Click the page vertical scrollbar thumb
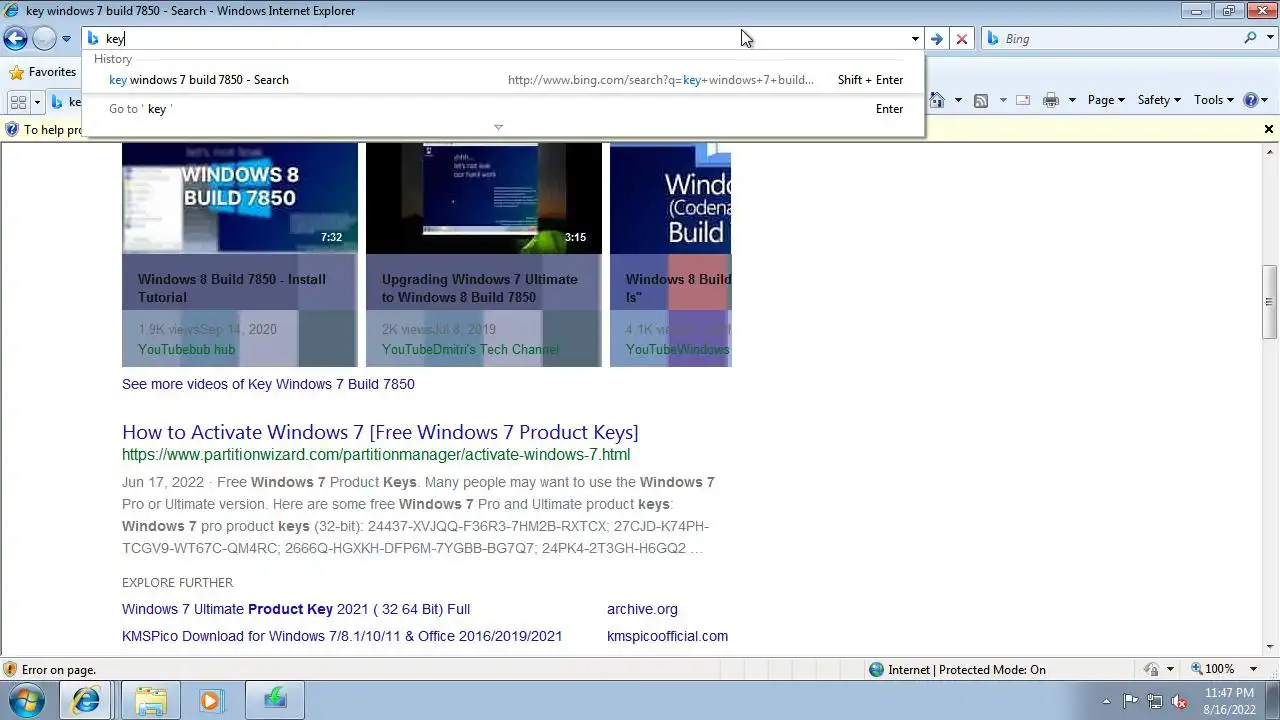 click(1270, 301)
